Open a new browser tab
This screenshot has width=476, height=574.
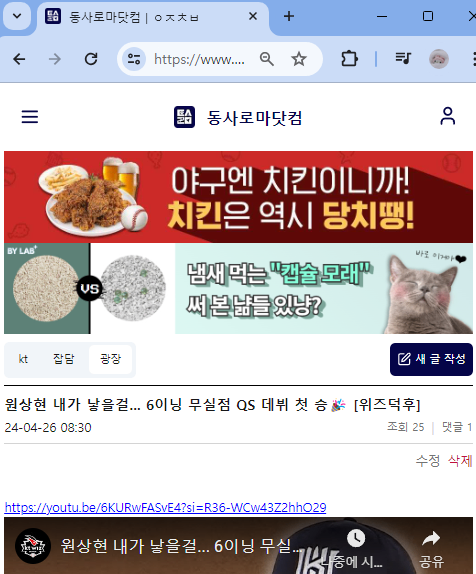289,16
